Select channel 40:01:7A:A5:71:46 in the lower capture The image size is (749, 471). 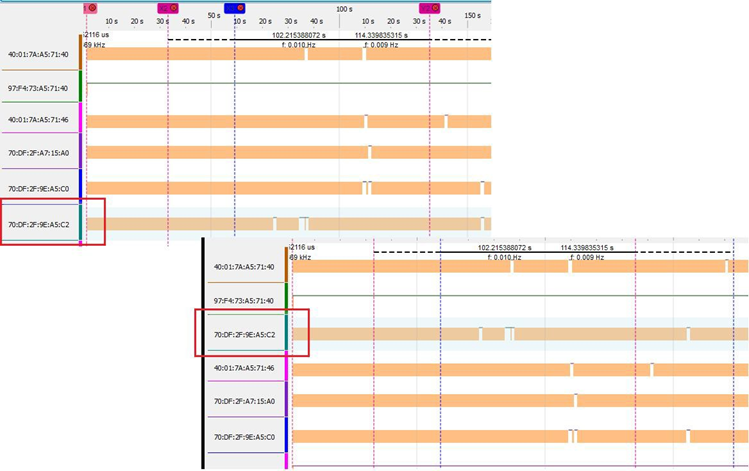244,368
